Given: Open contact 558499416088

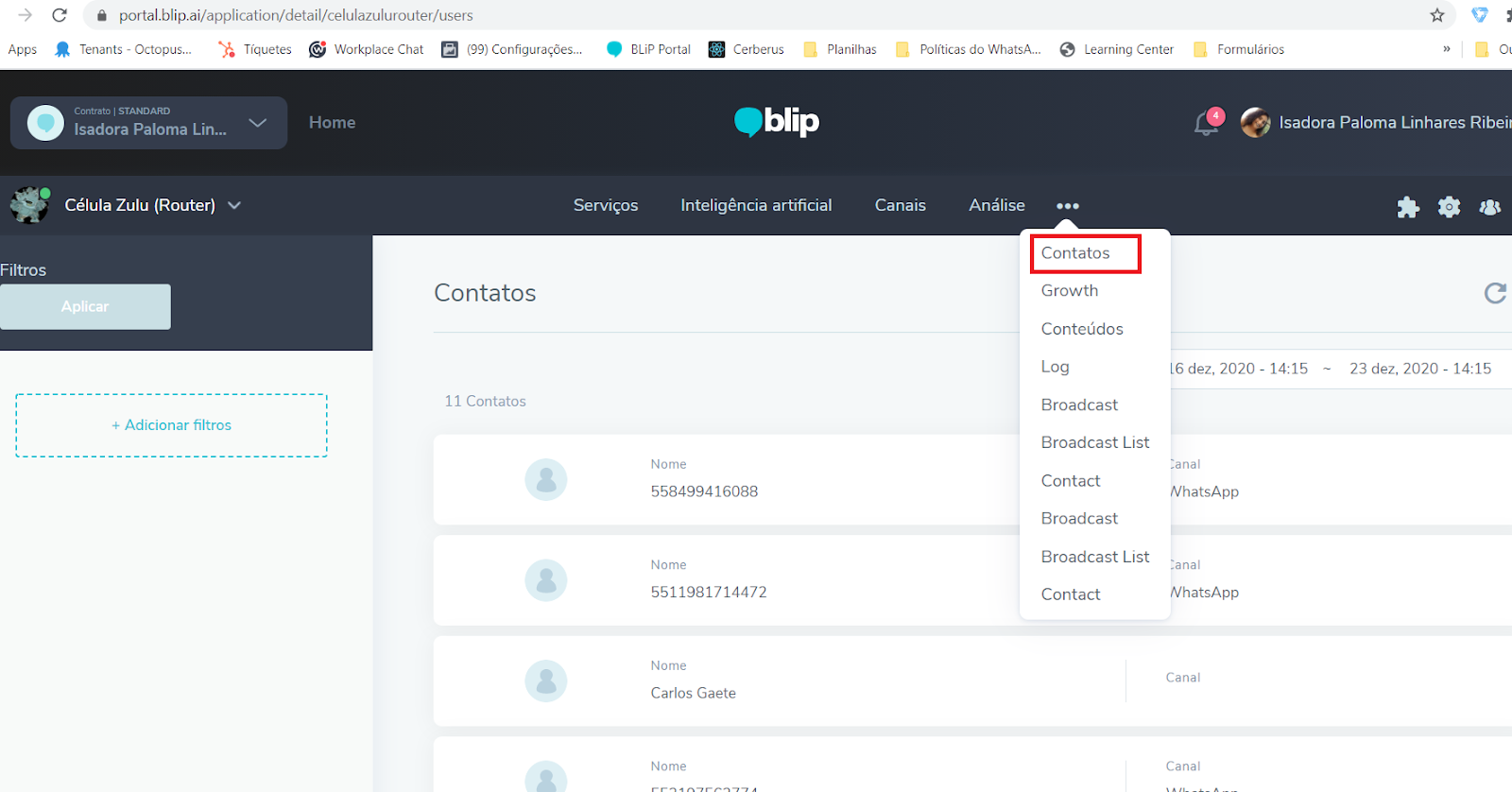Looking at the screenshot, I should click(972, 480).
